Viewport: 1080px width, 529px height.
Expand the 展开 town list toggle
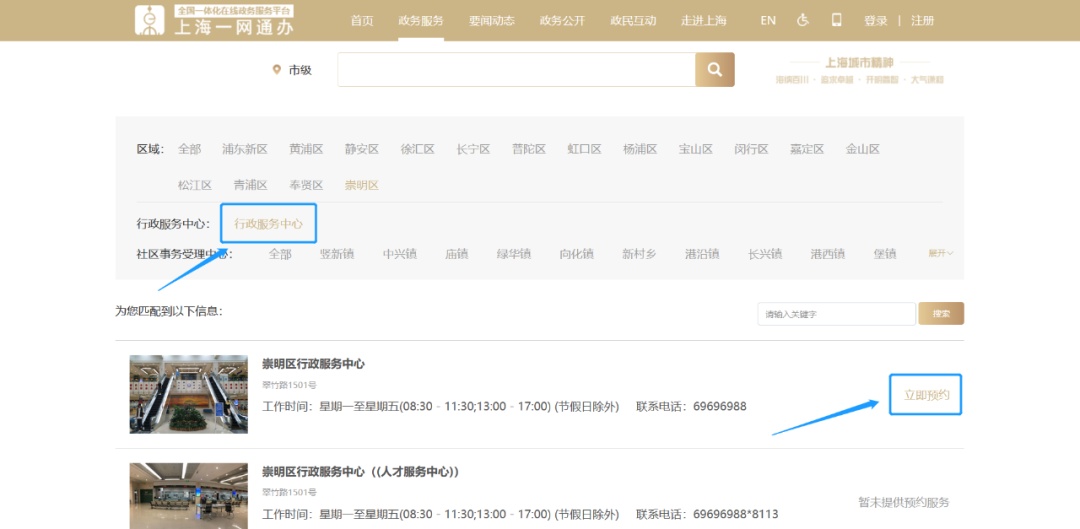tap(940, 254)
